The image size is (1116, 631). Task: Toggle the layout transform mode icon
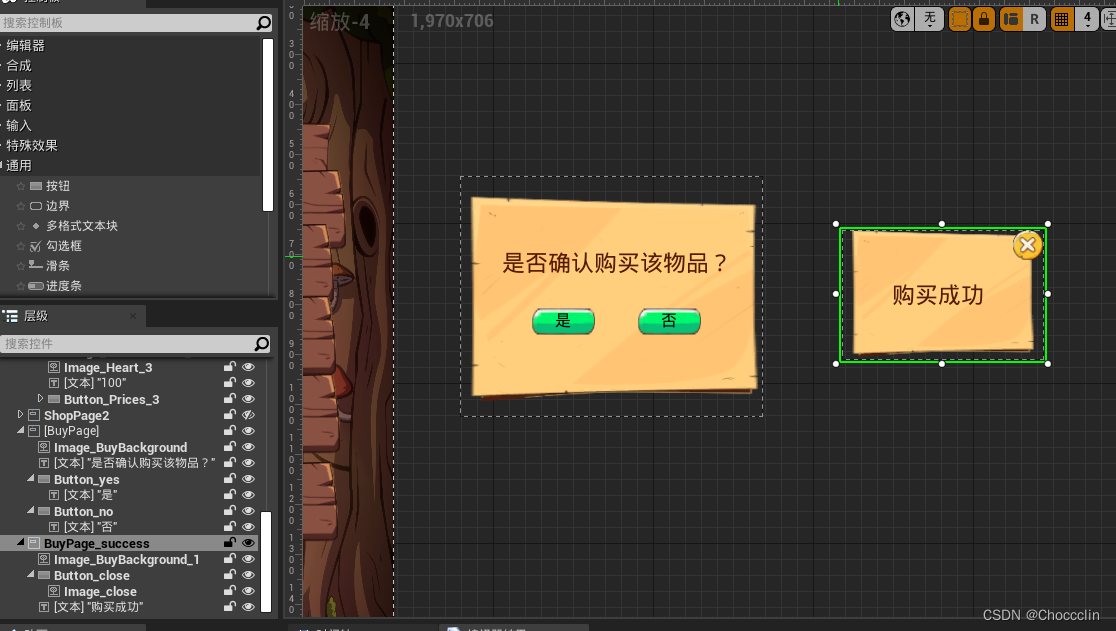(1011, 19)
